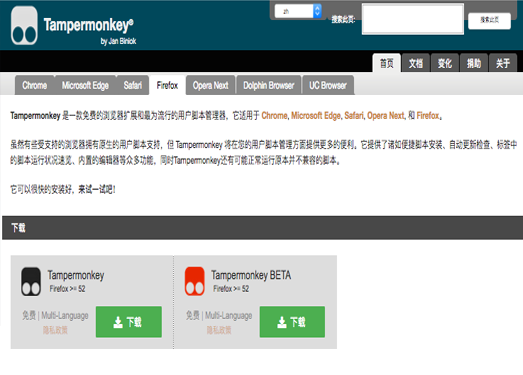Click the 下载 section heading bar
Image resolution: width=523 pixels, height=375 pixels.
(x=263, y=228)
